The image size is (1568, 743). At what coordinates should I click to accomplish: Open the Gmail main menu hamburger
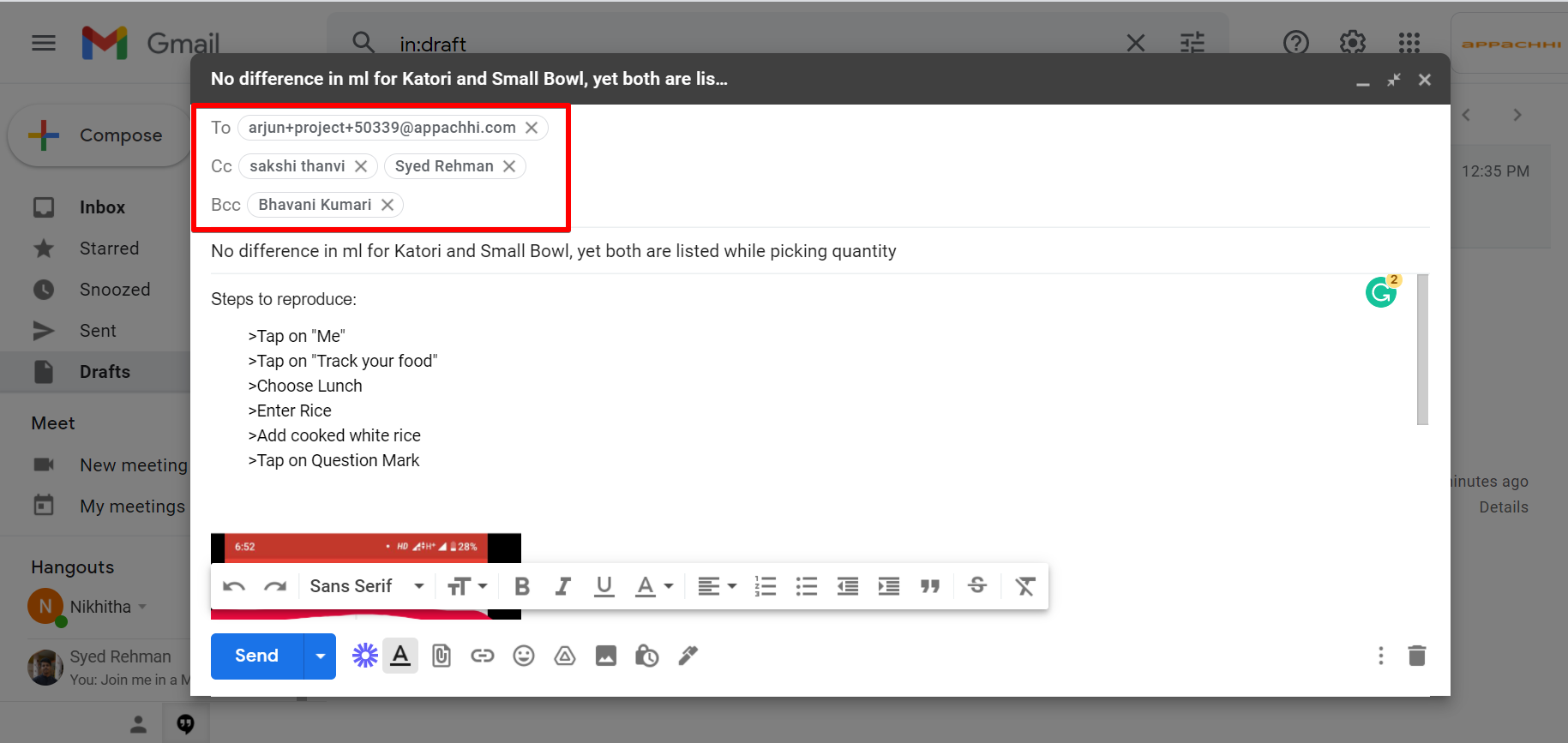[44, 43]
